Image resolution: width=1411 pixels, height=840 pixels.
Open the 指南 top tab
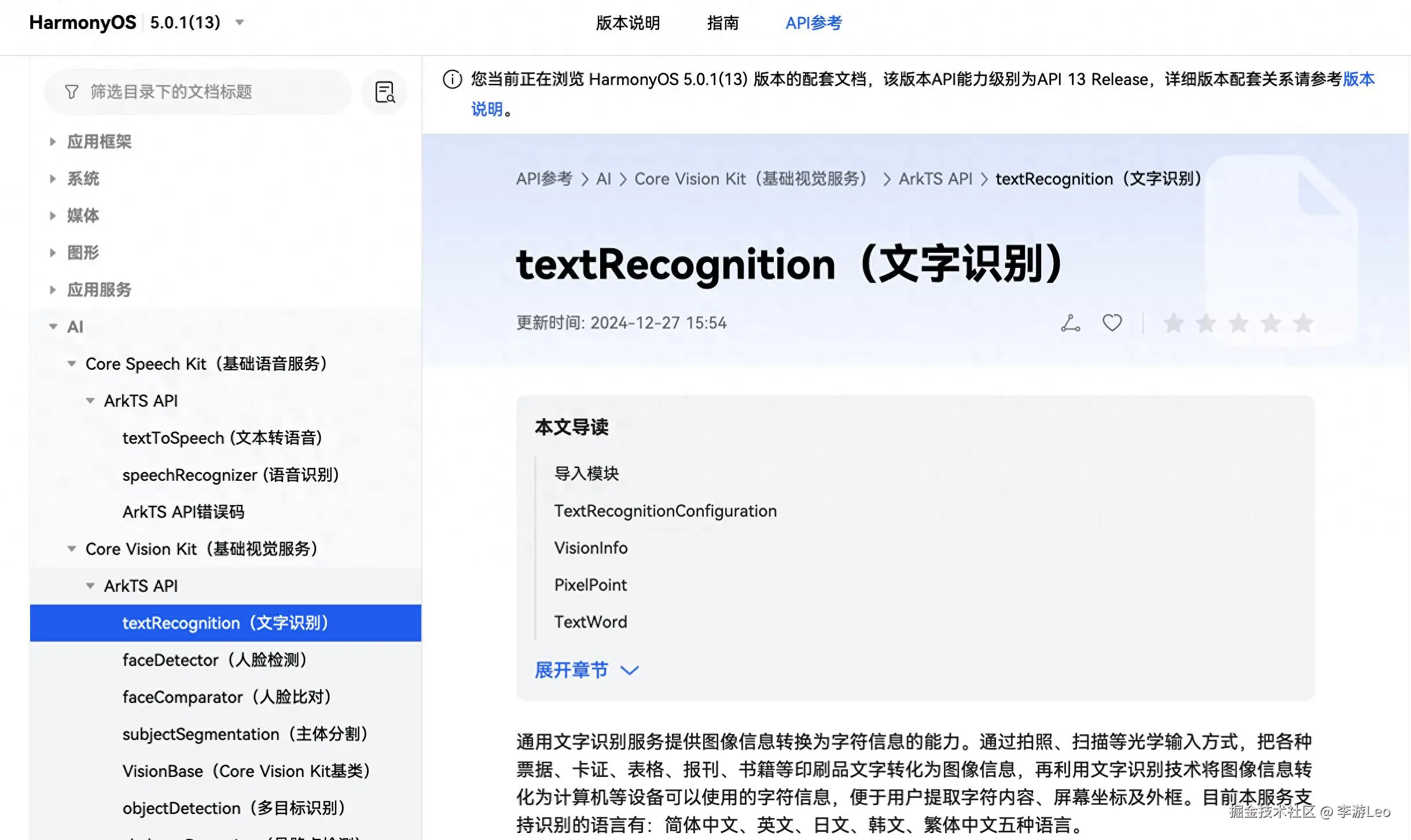(723, 23)
